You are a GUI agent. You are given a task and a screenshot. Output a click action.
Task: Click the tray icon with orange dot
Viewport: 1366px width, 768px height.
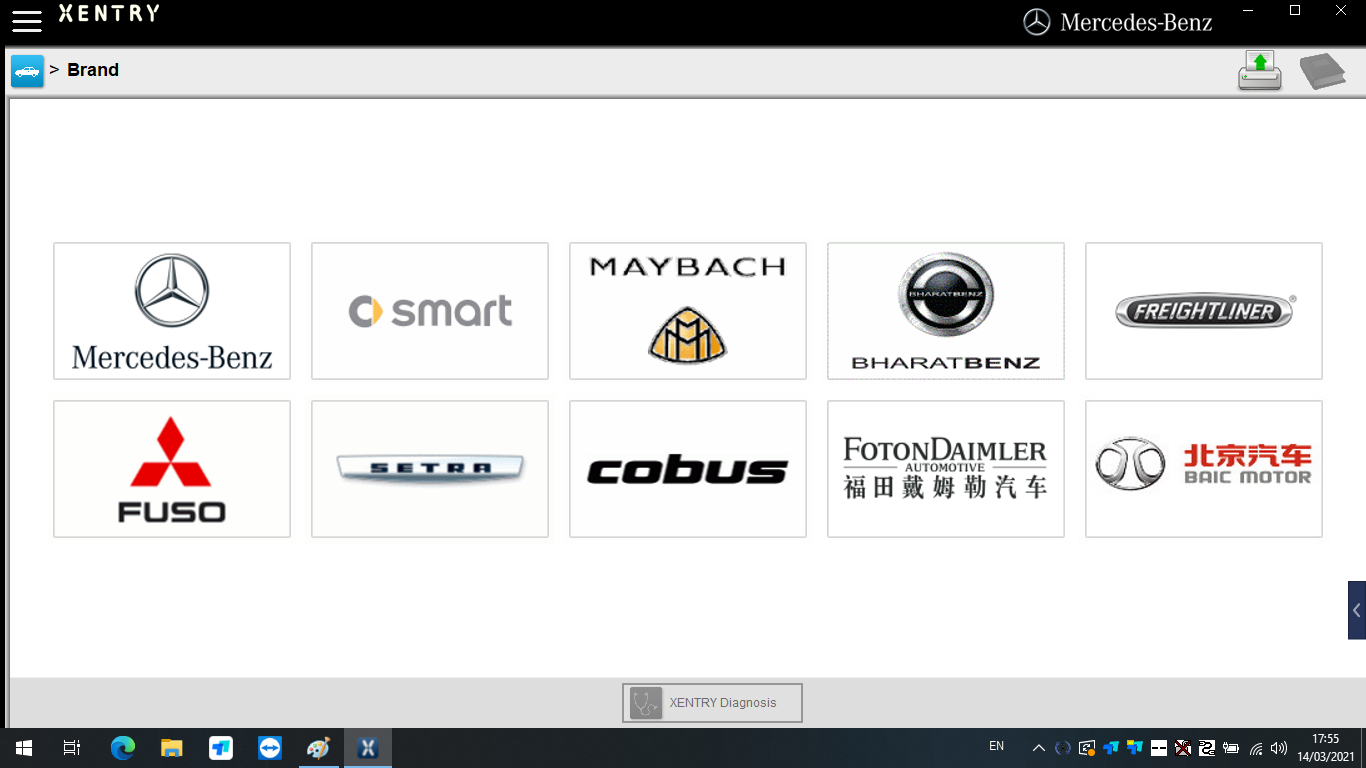tap(1086, 748)
